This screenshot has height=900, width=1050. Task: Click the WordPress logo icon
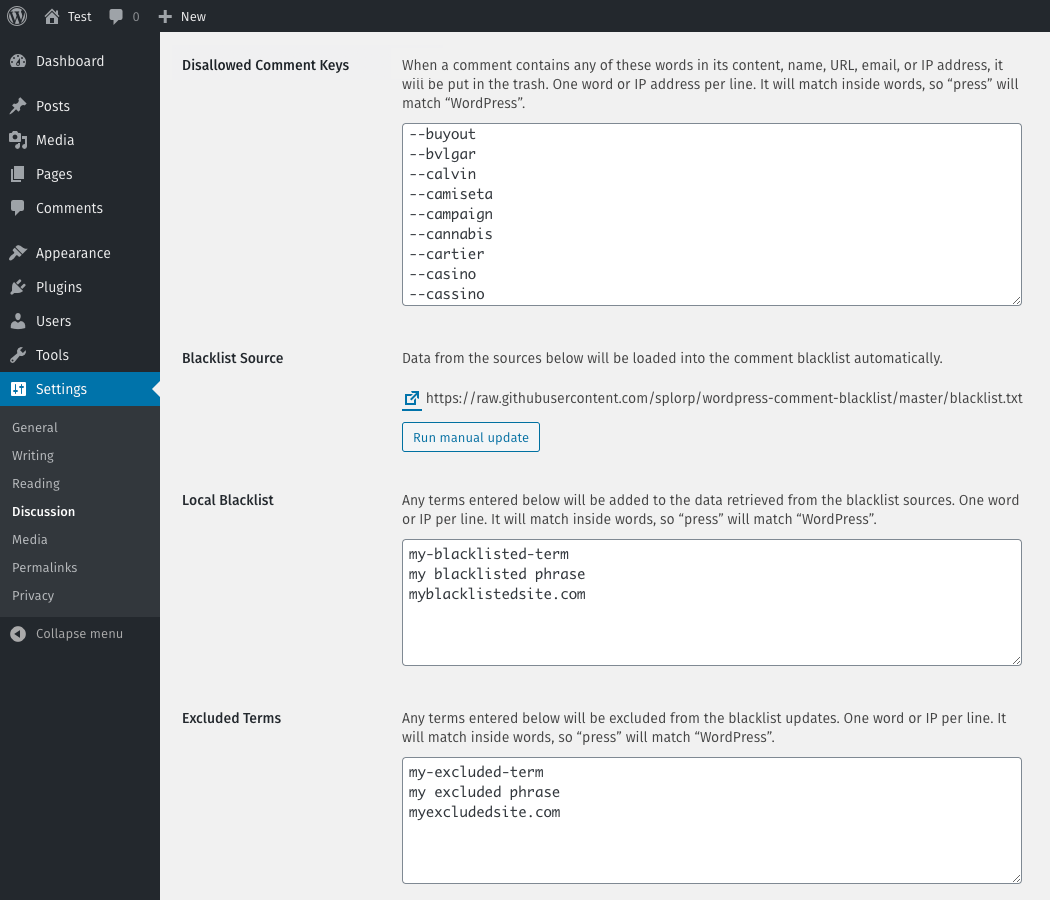coord(17,16)
